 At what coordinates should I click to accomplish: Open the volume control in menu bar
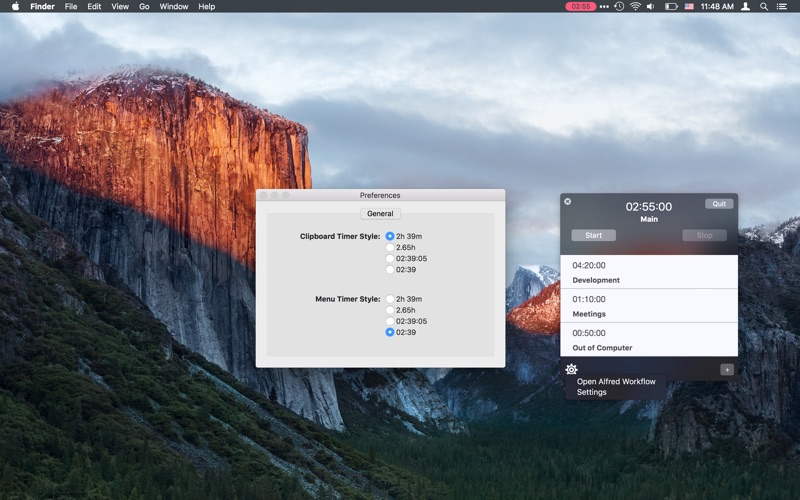tap(651, 7)
